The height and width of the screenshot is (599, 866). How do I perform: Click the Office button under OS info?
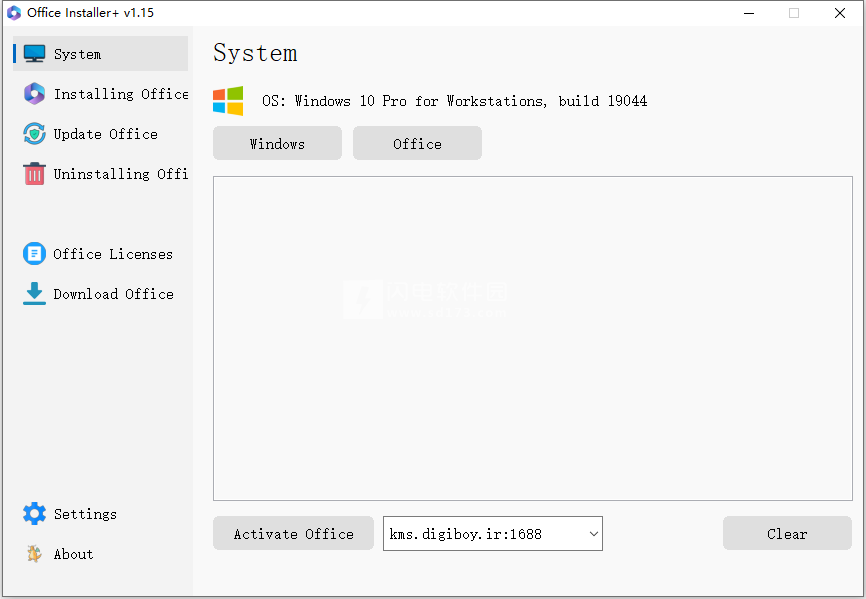pyautogui.click(x=417, y=144)
